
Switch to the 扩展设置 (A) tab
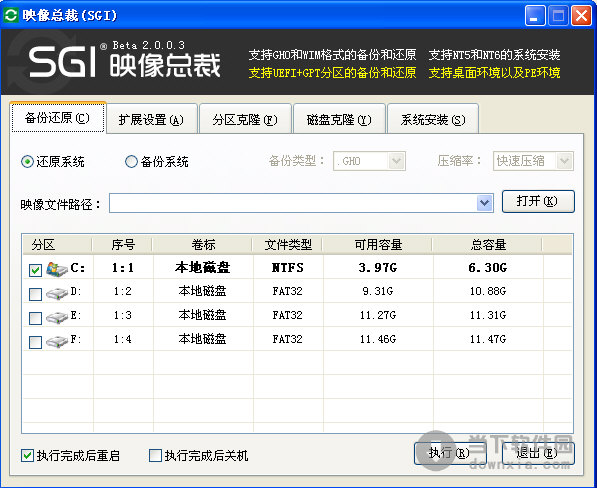[x=152, y=119]
